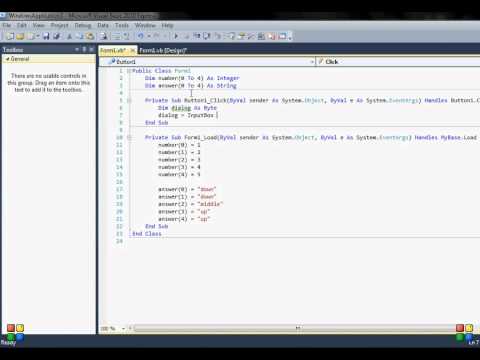Click the Cut scissors icon
The width and height of the screenshot is (480, 360).
pyautogui.click(x=70, y=36)
